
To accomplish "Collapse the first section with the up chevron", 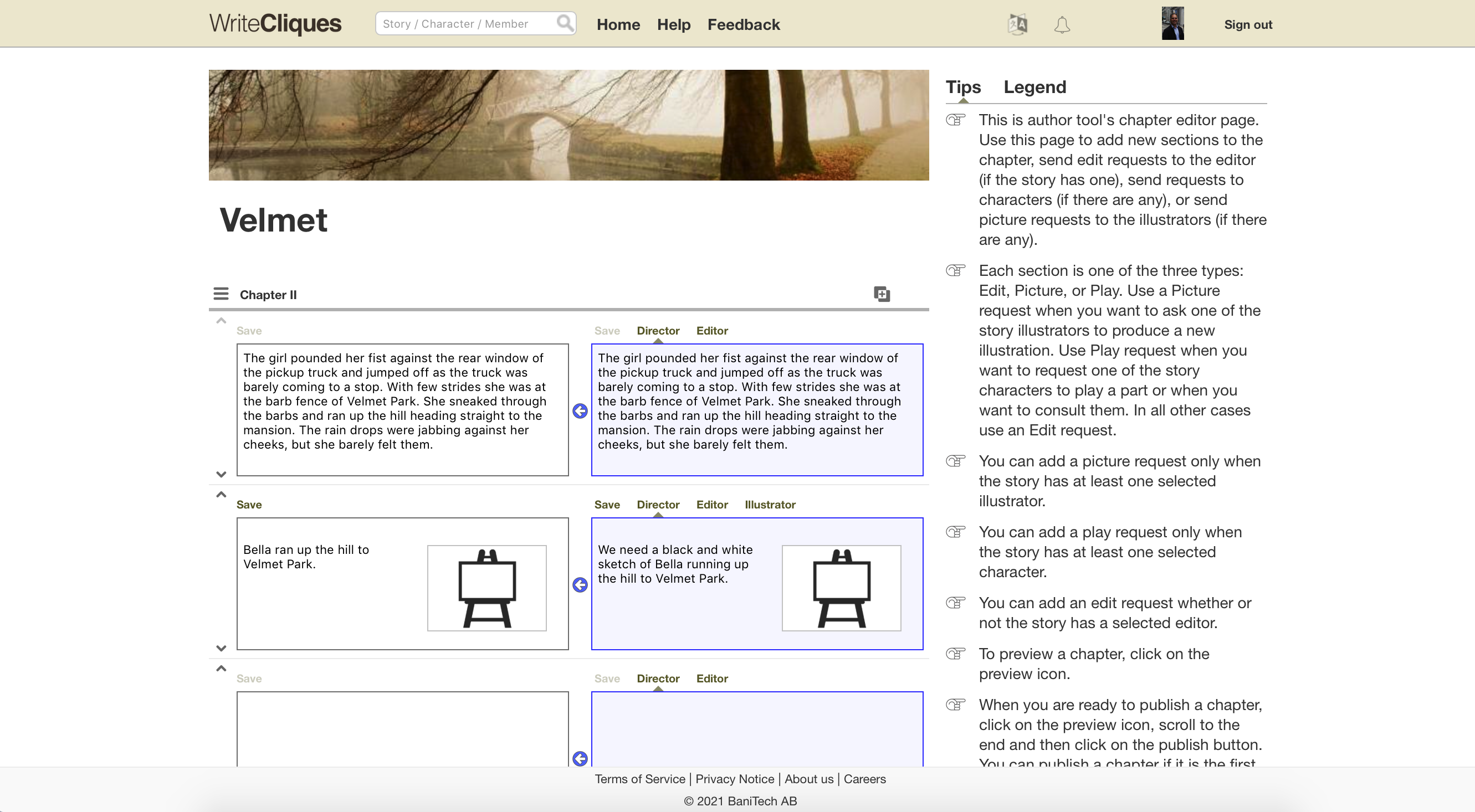I will (x=221, y=321).
